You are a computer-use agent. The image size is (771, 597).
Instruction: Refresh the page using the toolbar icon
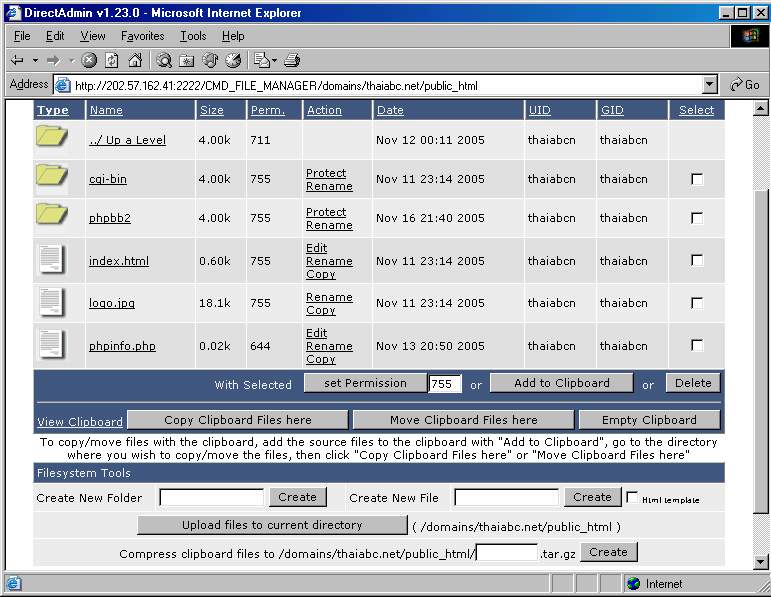tap(111, 60)
